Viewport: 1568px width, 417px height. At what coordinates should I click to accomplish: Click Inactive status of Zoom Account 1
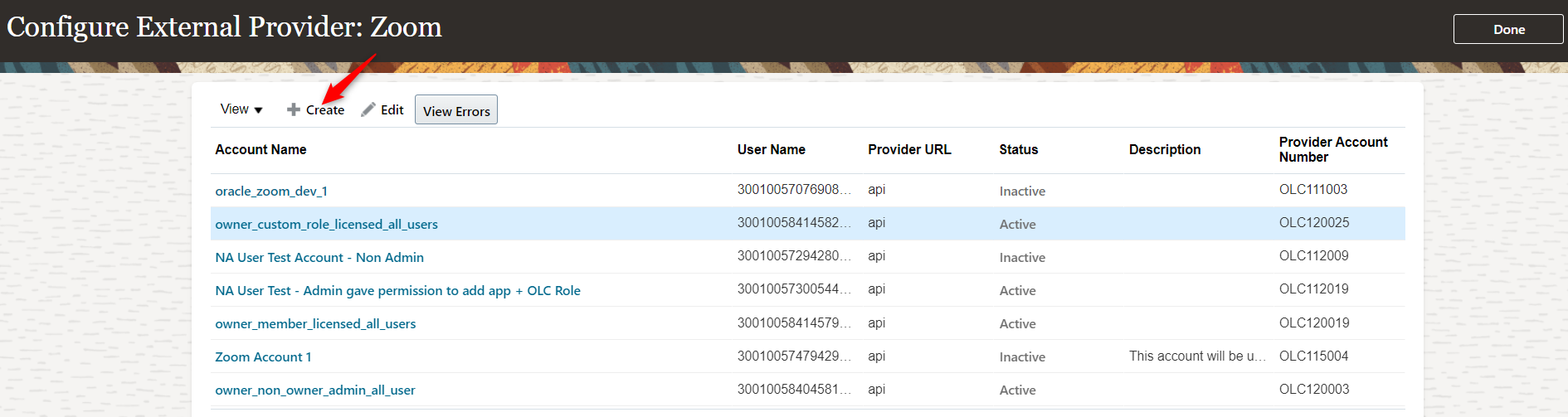pos(1022,356)
